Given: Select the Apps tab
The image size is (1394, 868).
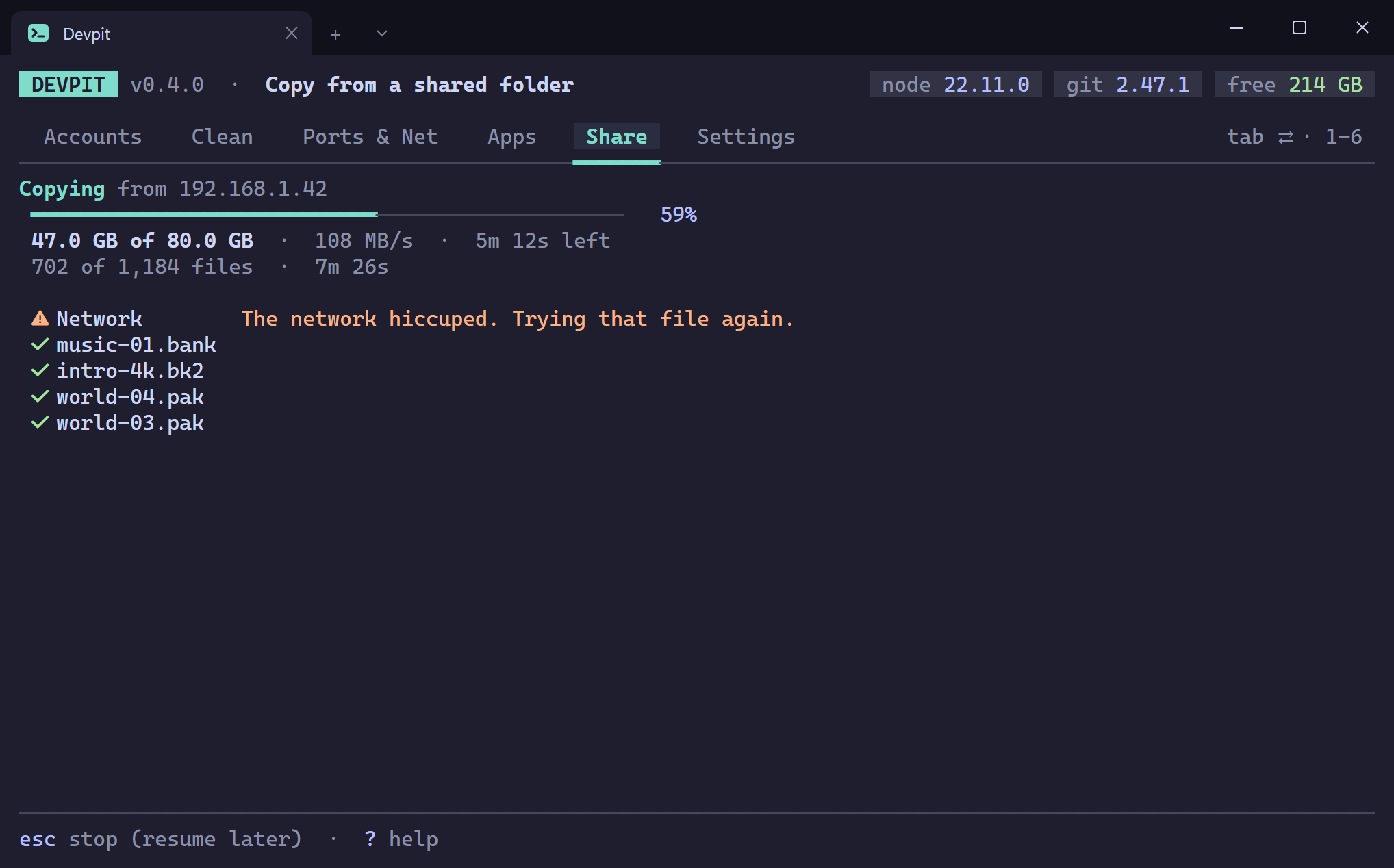Looking at the screenshot, I should (x=512, y=136).
